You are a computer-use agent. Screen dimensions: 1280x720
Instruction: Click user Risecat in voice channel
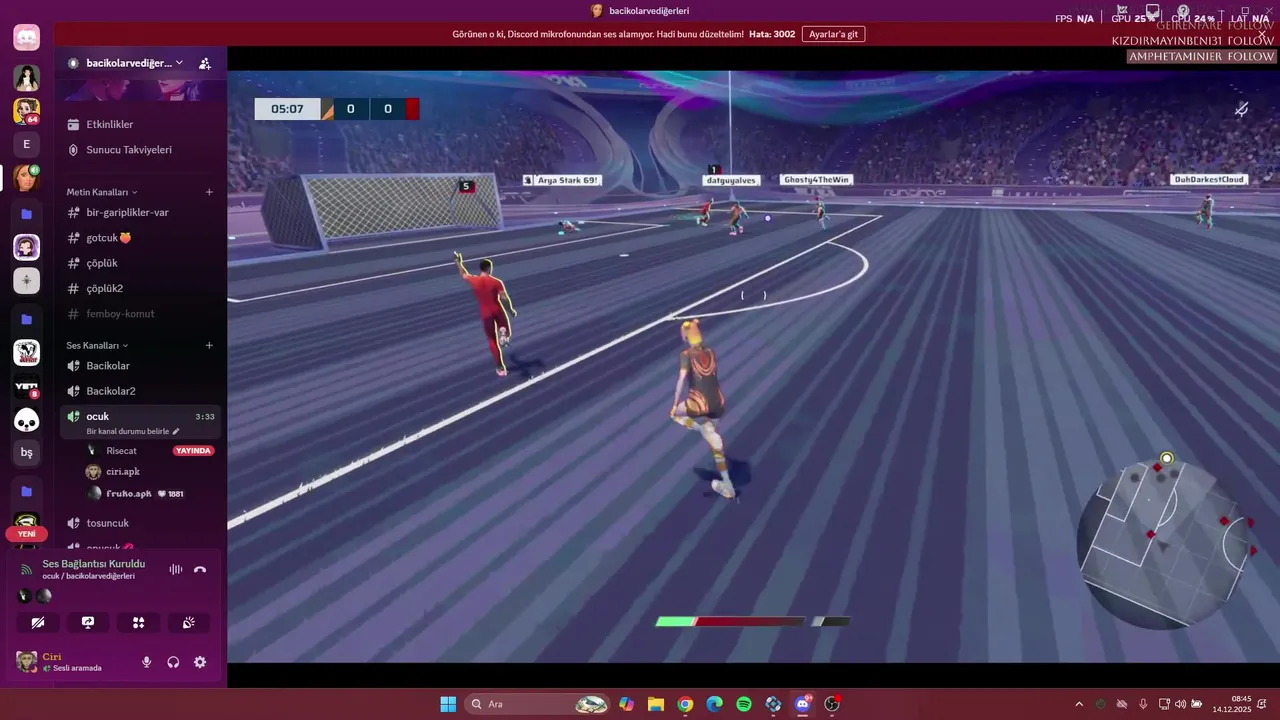pos(121,451)
